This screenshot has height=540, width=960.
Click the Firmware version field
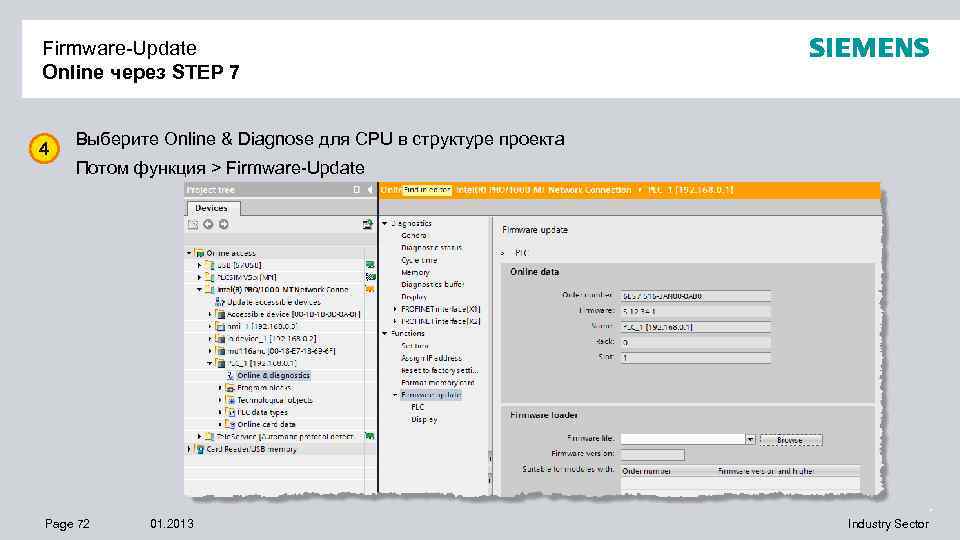click(x=653, y=454)
